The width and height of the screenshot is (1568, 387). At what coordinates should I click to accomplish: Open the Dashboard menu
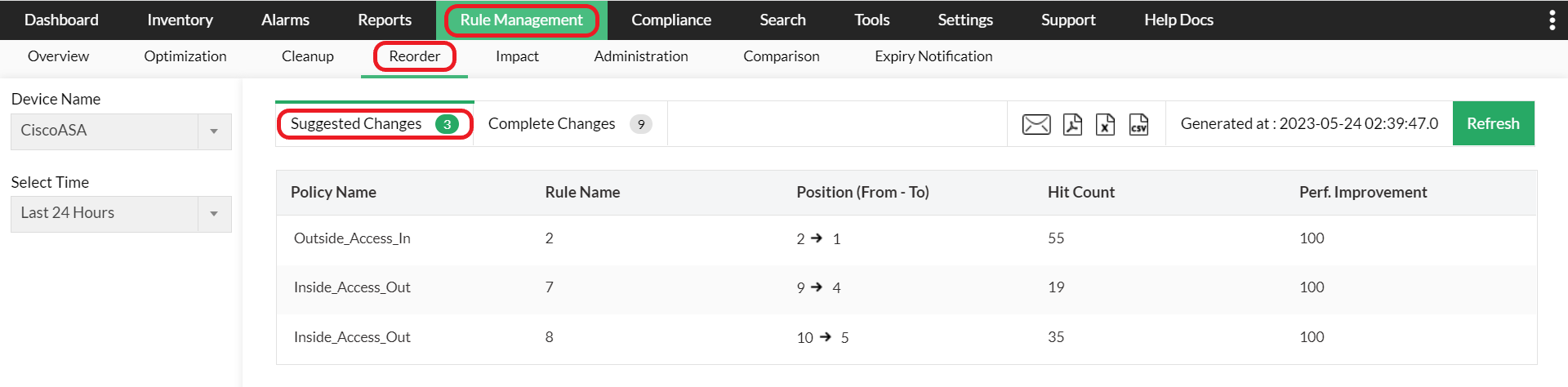point(61,20)
